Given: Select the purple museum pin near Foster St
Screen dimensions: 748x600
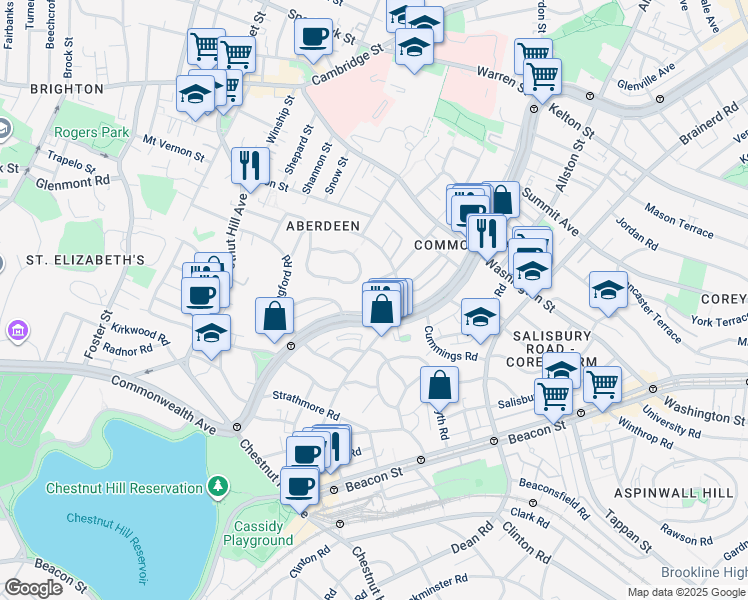Looking at the screenshot, I should coord(18,330).
